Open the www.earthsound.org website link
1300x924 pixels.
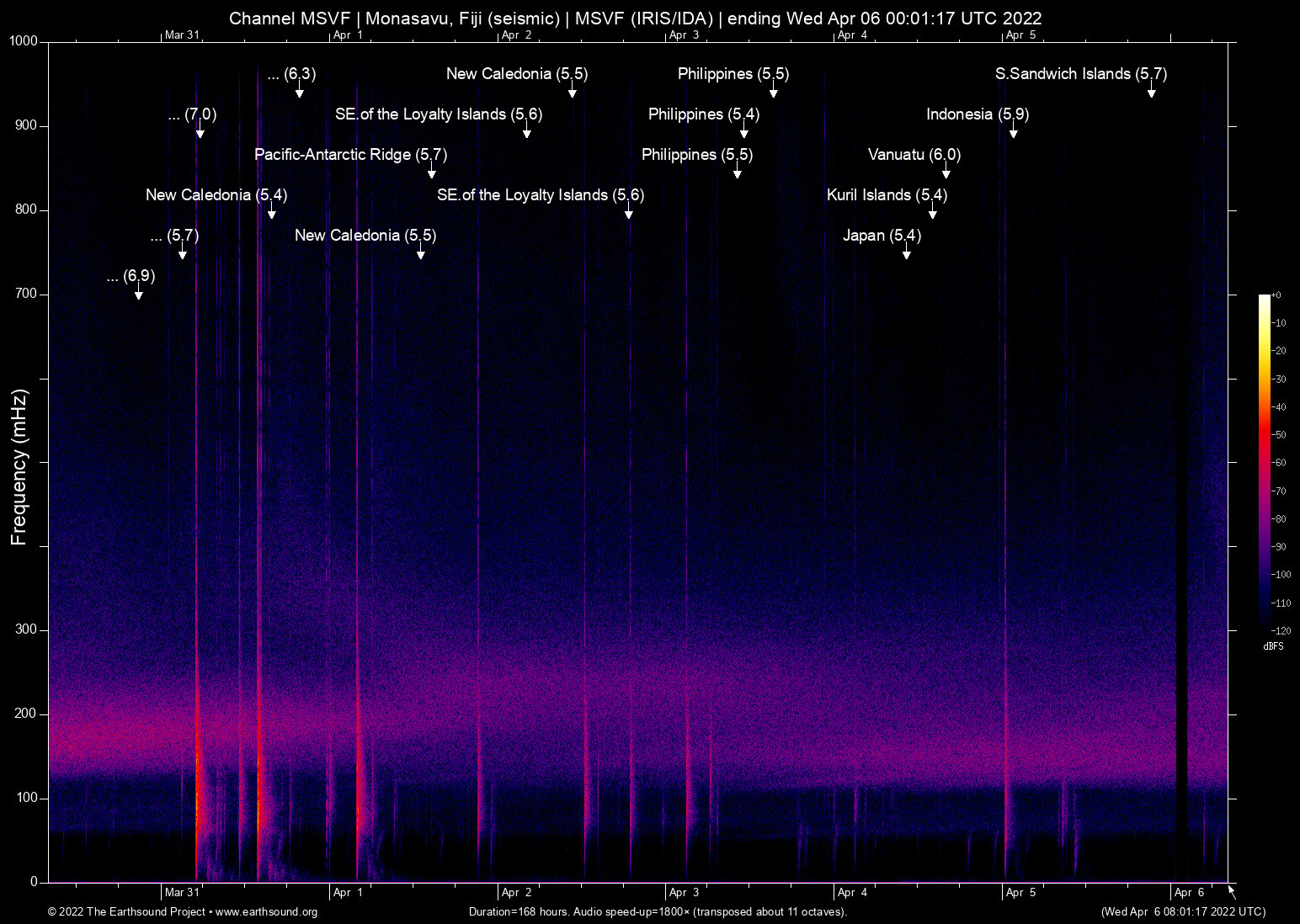tap(267, 912)
